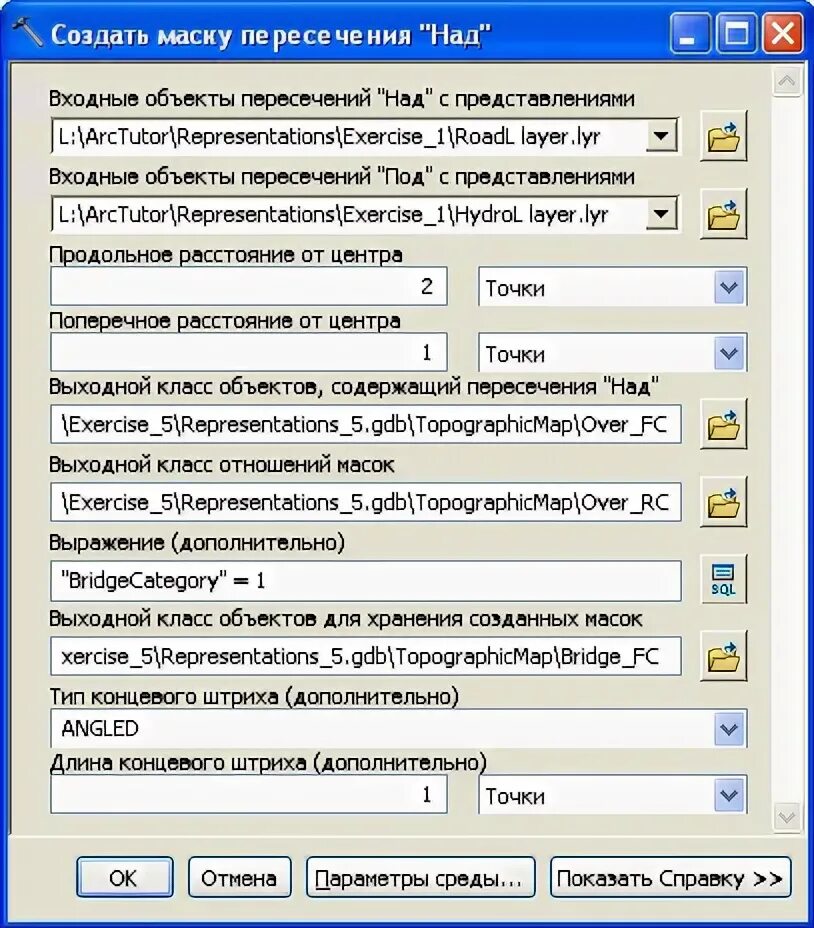Click the Отмена button
Image resolution: width=814 pixels, height=928 pixels.
tap(239, 878)
